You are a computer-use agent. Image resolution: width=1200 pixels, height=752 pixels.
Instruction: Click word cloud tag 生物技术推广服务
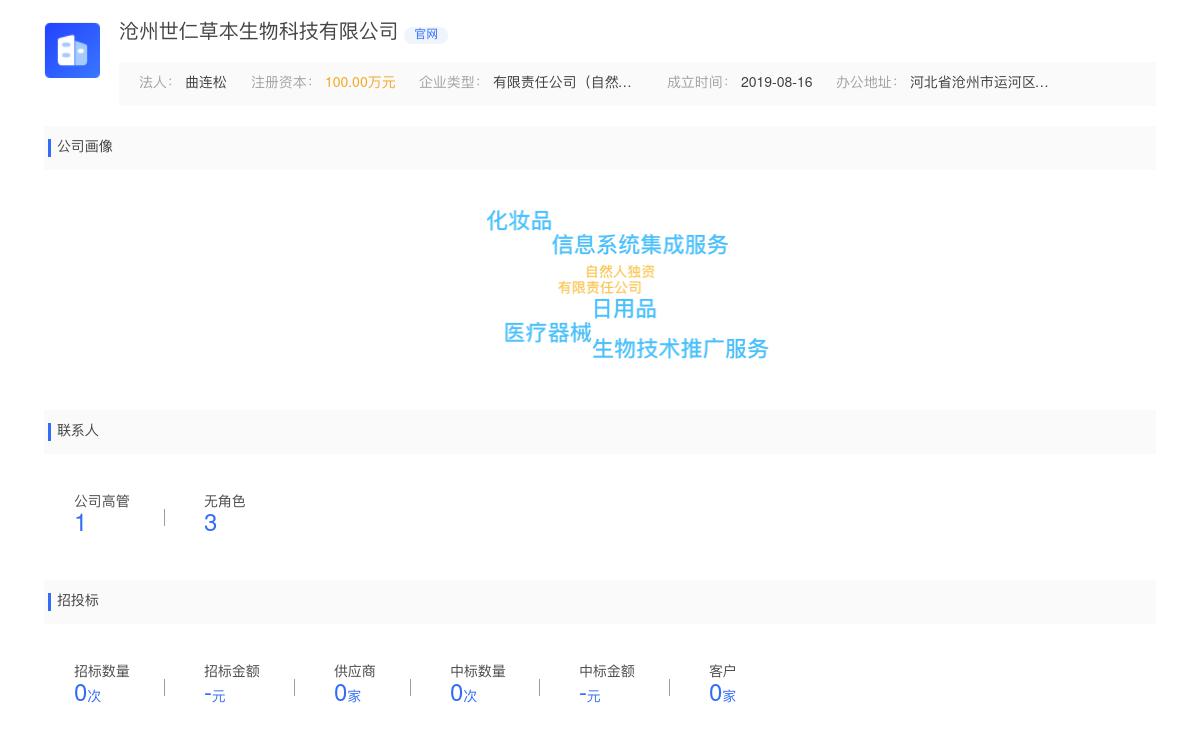click(681, 349)
